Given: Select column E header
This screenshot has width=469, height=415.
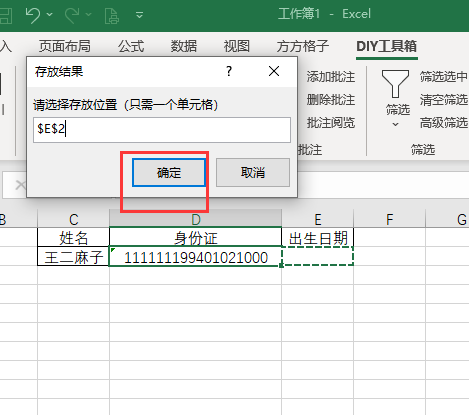Looking at the screenshot, I should (x=318, y=219).
